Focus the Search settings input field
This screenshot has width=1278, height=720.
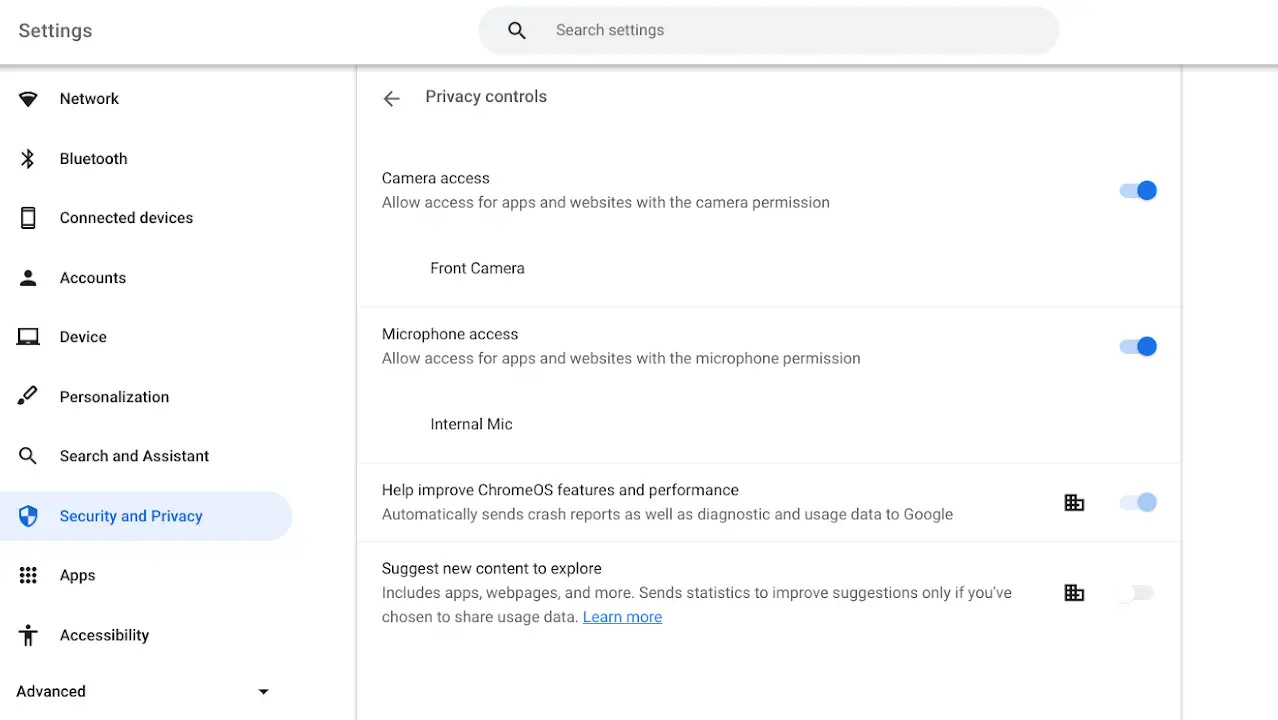768,30
